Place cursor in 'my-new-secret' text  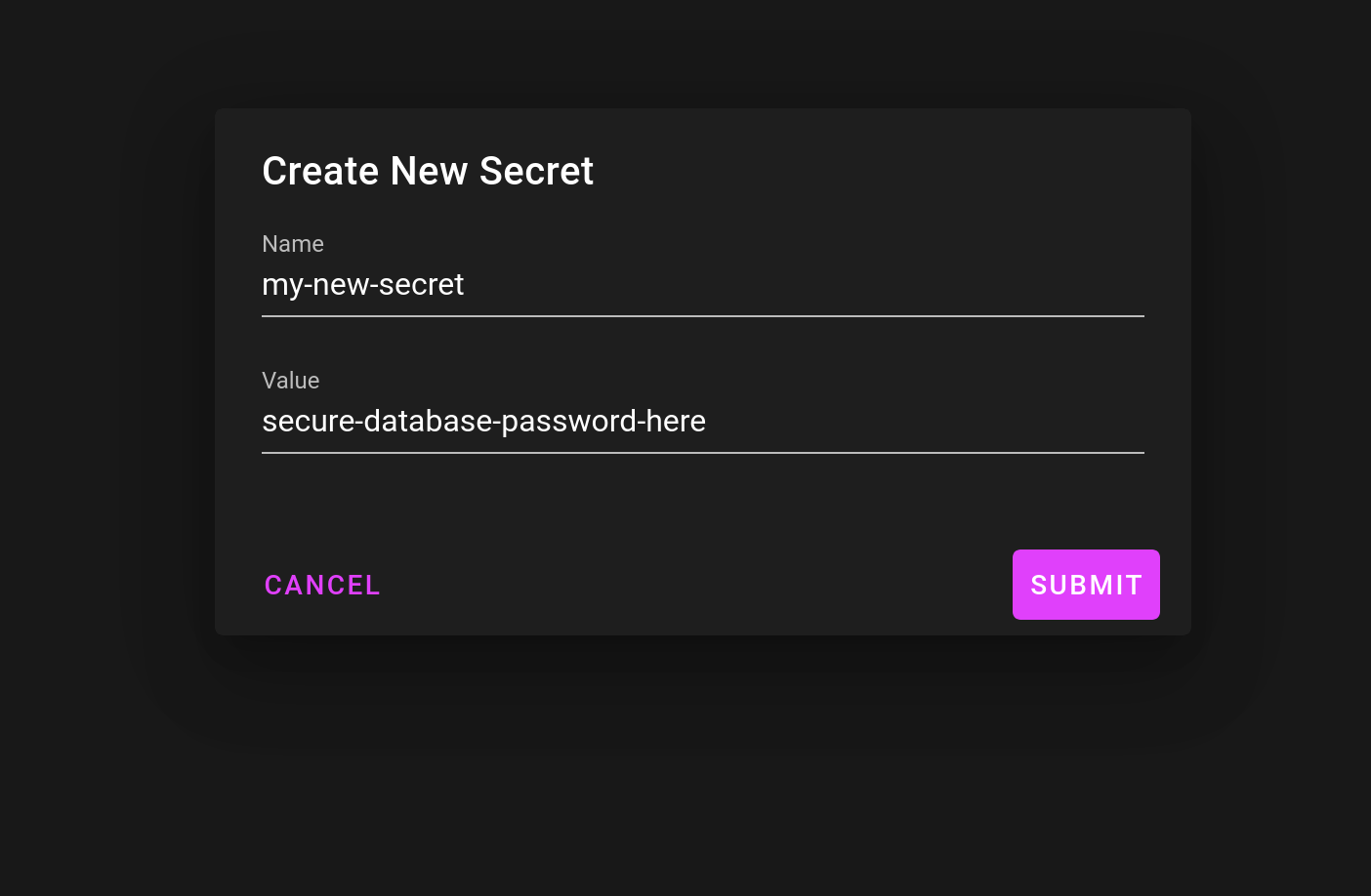pyautogui.click(x=363, y=285)
